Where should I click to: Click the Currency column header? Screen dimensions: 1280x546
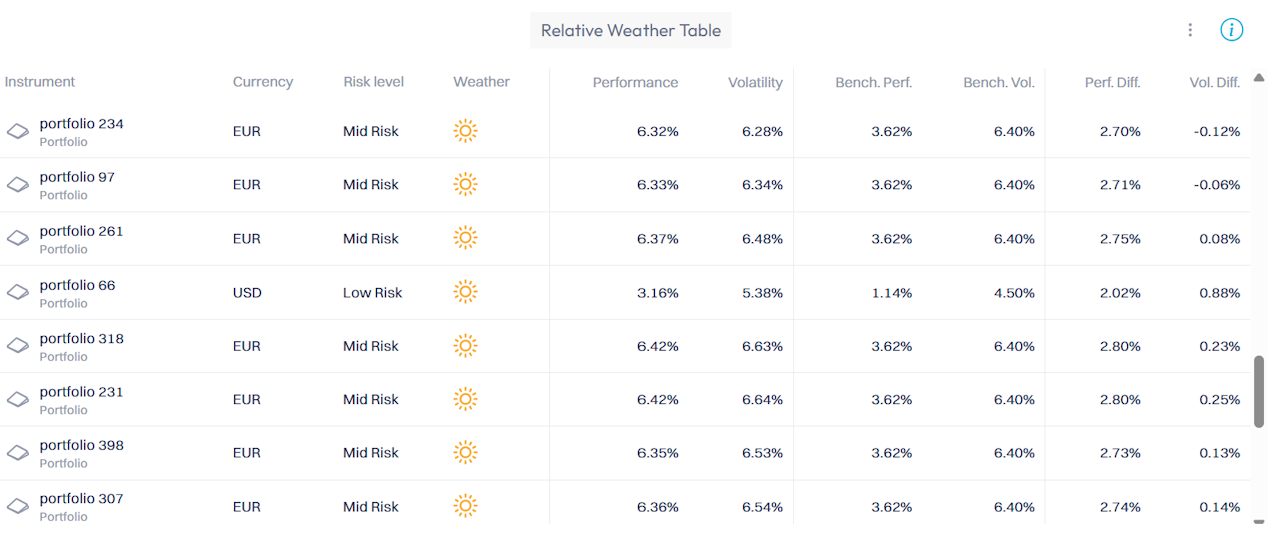coord(263,82)
